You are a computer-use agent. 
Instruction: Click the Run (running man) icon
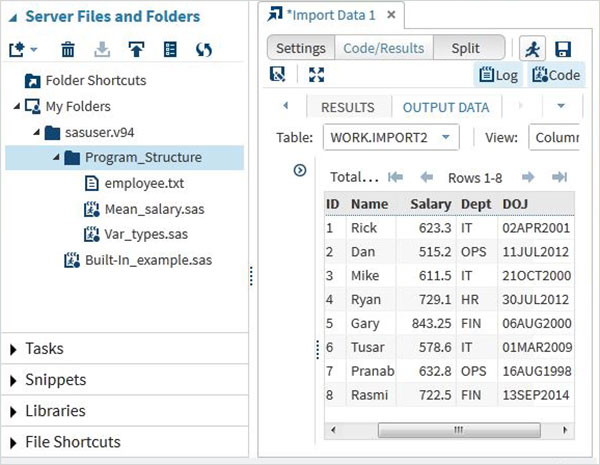[532, 48]
